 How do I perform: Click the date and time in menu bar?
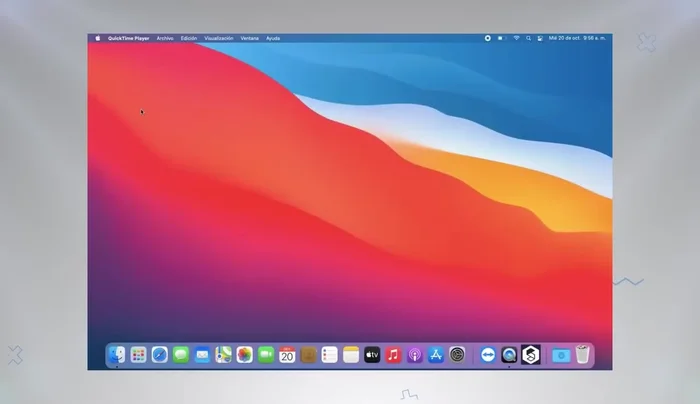tap(577, 38)
